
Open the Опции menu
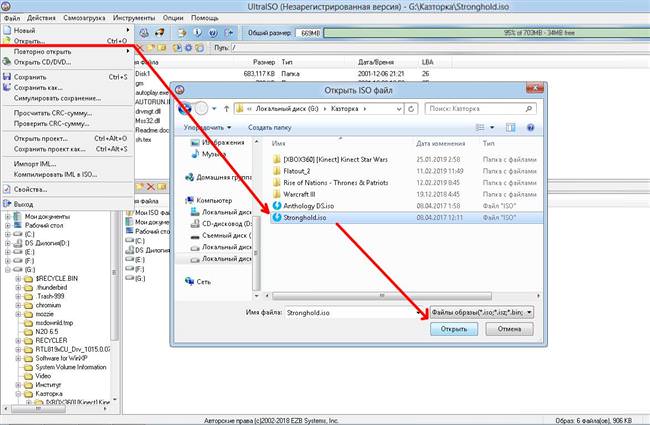[x=173, y=18]
